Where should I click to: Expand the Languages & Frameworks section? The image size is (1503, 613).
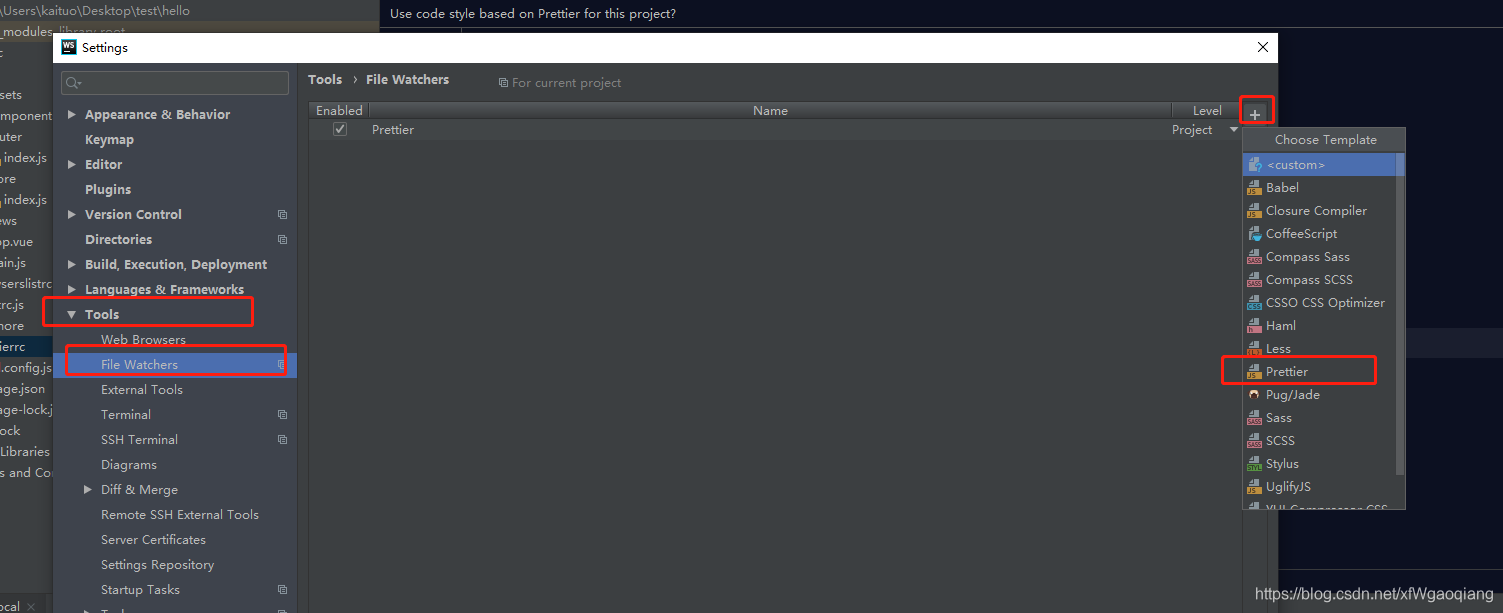[x=71, y=289]
